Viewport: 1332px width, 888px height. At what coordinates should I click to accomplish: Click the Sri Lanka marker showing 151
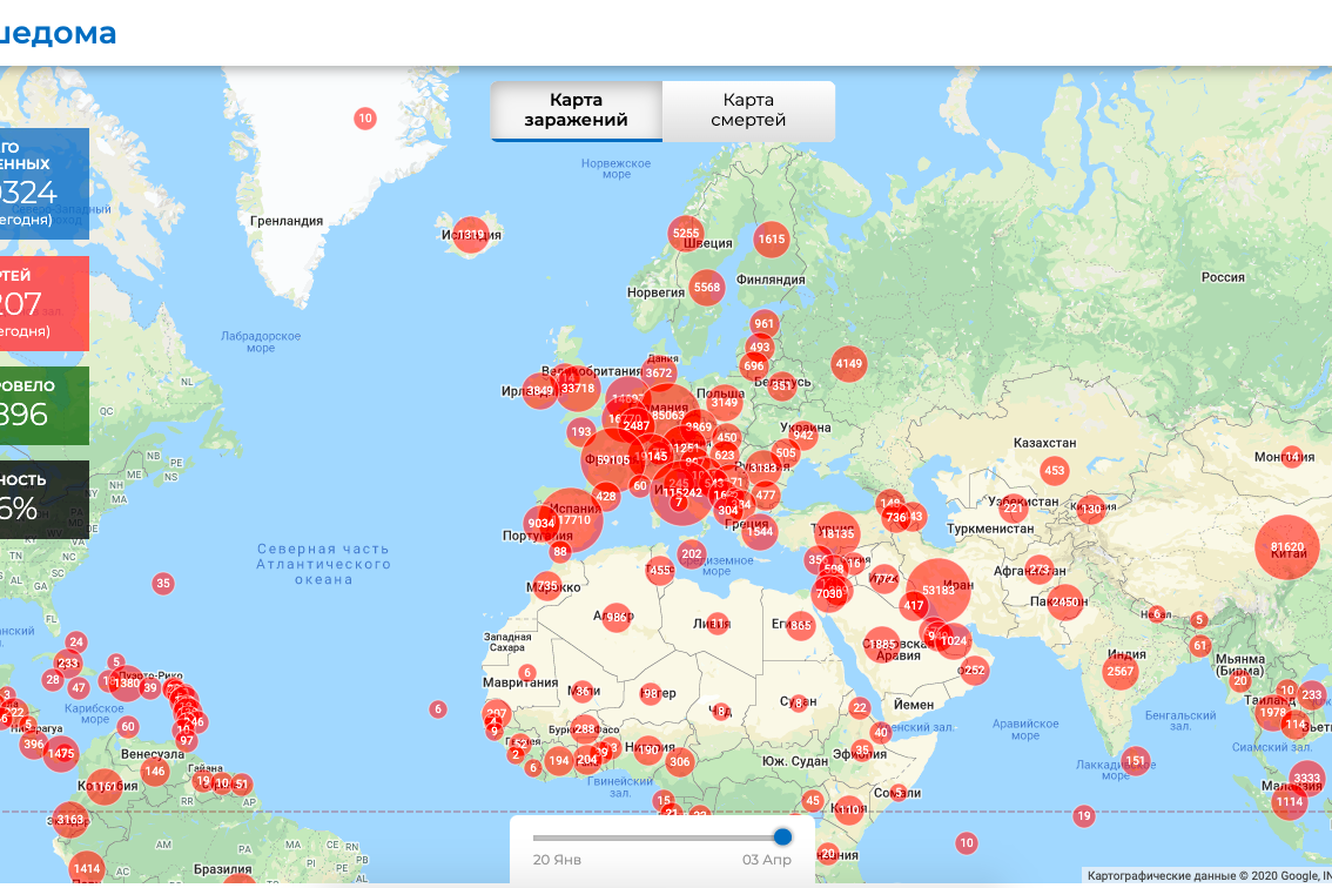click(x=1135, y=761)
